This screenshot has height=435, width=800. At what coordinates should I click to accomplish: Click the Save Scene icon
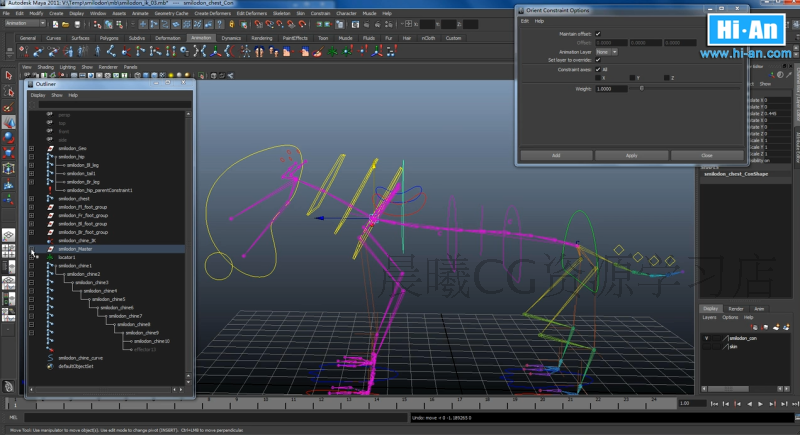coord(77,24)
